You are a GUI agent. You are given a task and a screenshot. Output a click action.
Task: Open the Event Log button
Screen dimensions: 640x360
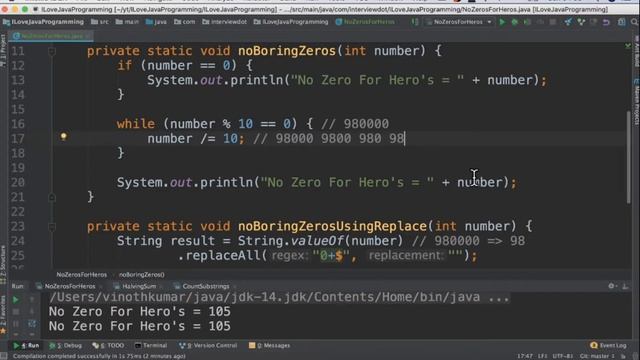[608, 346]
